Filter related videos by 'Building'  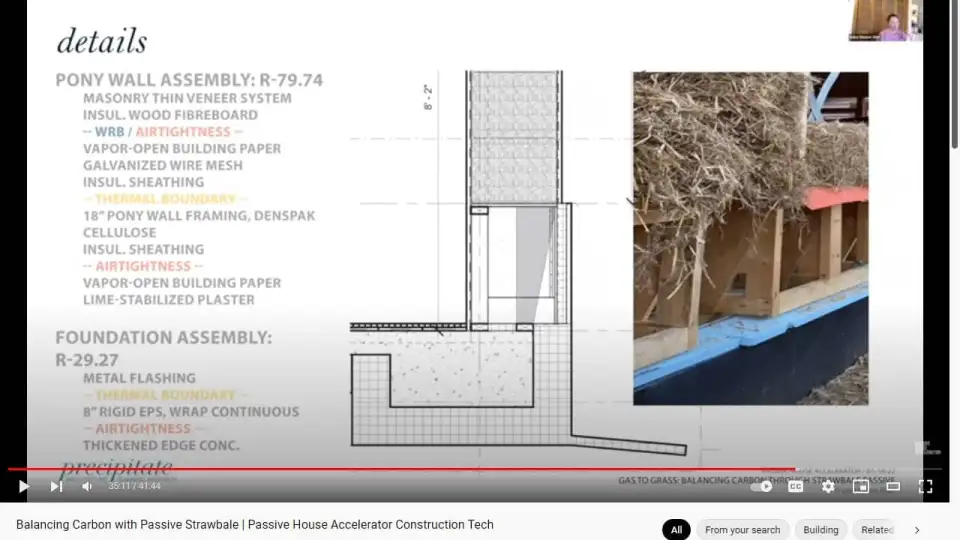click(821, 530)
